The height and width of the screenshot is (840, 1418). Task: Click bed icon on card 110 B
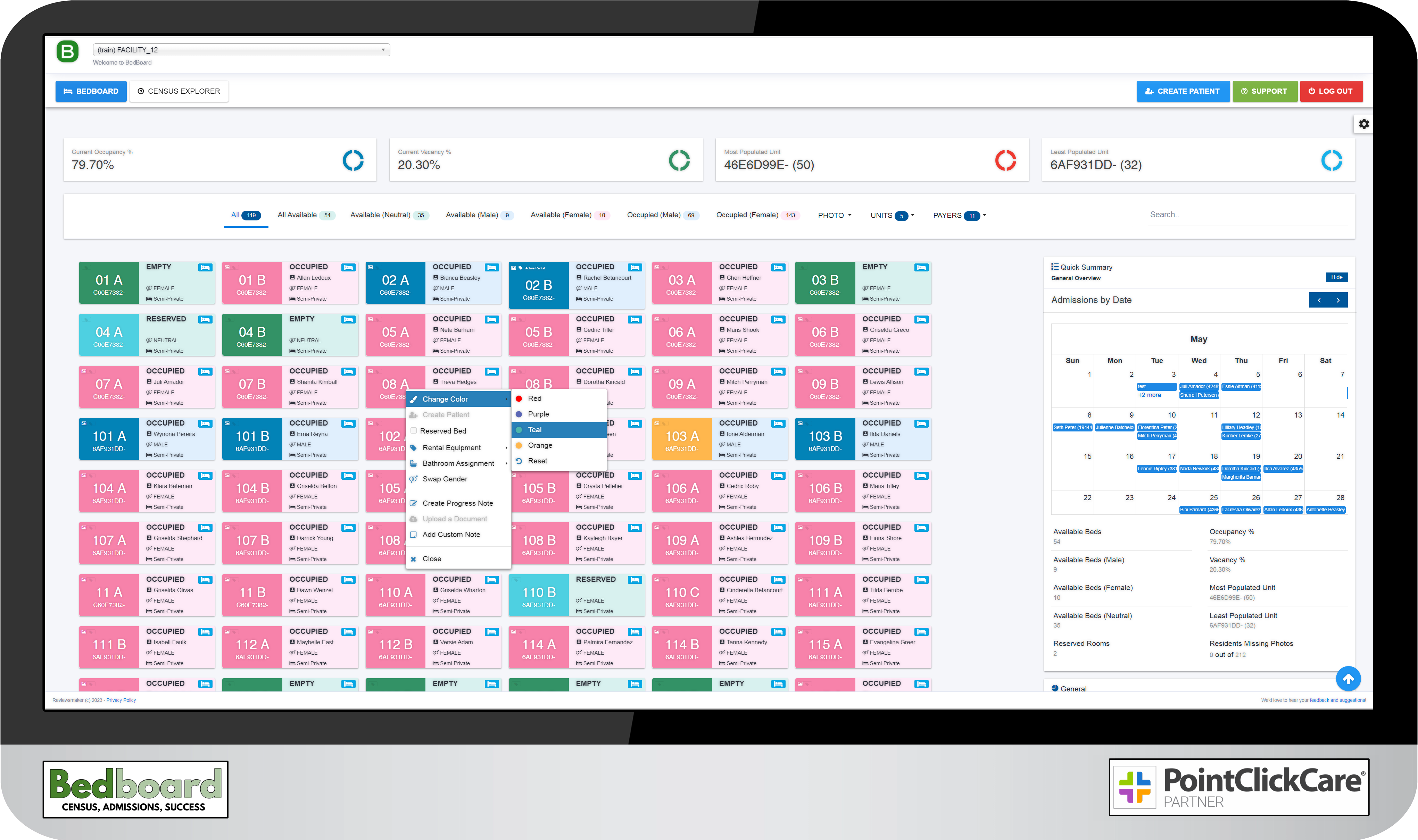coord(635,580)
